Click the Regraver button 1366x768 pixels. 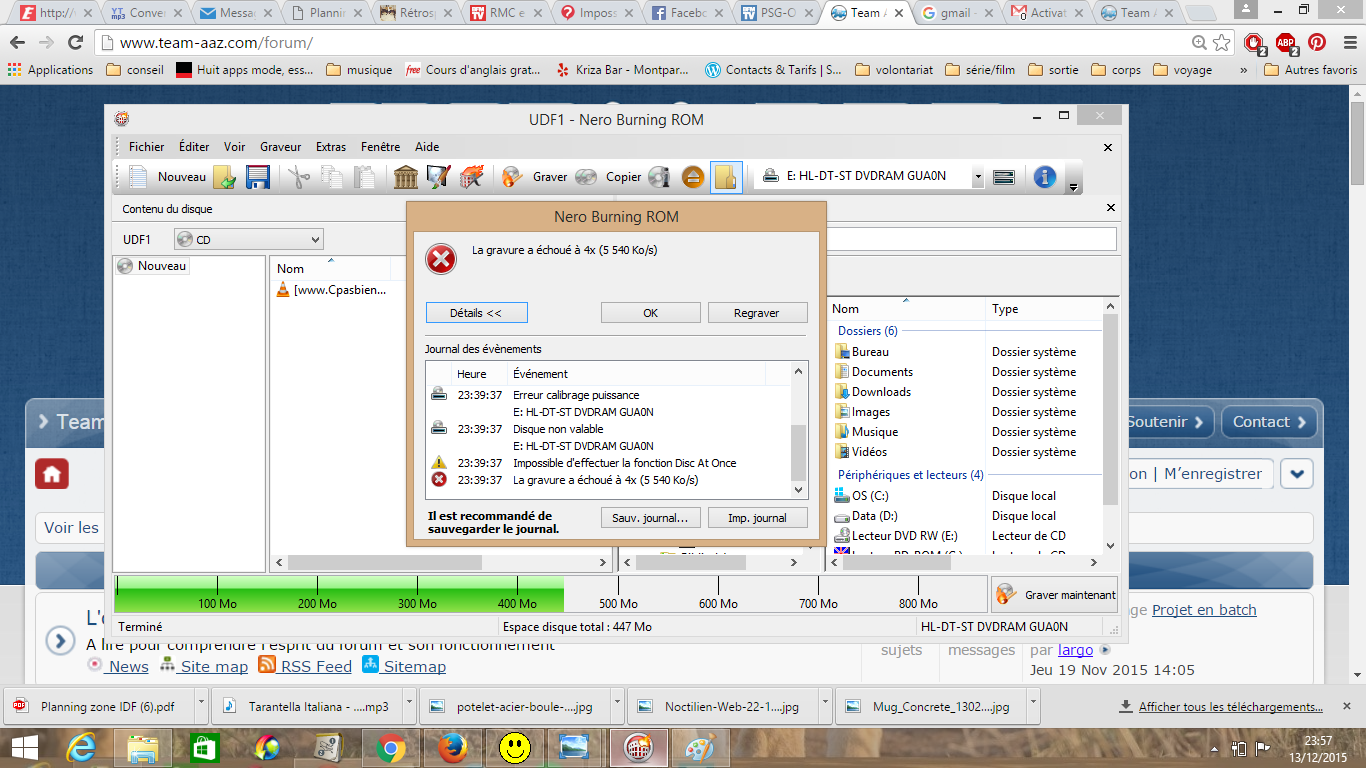pos(757,313)
